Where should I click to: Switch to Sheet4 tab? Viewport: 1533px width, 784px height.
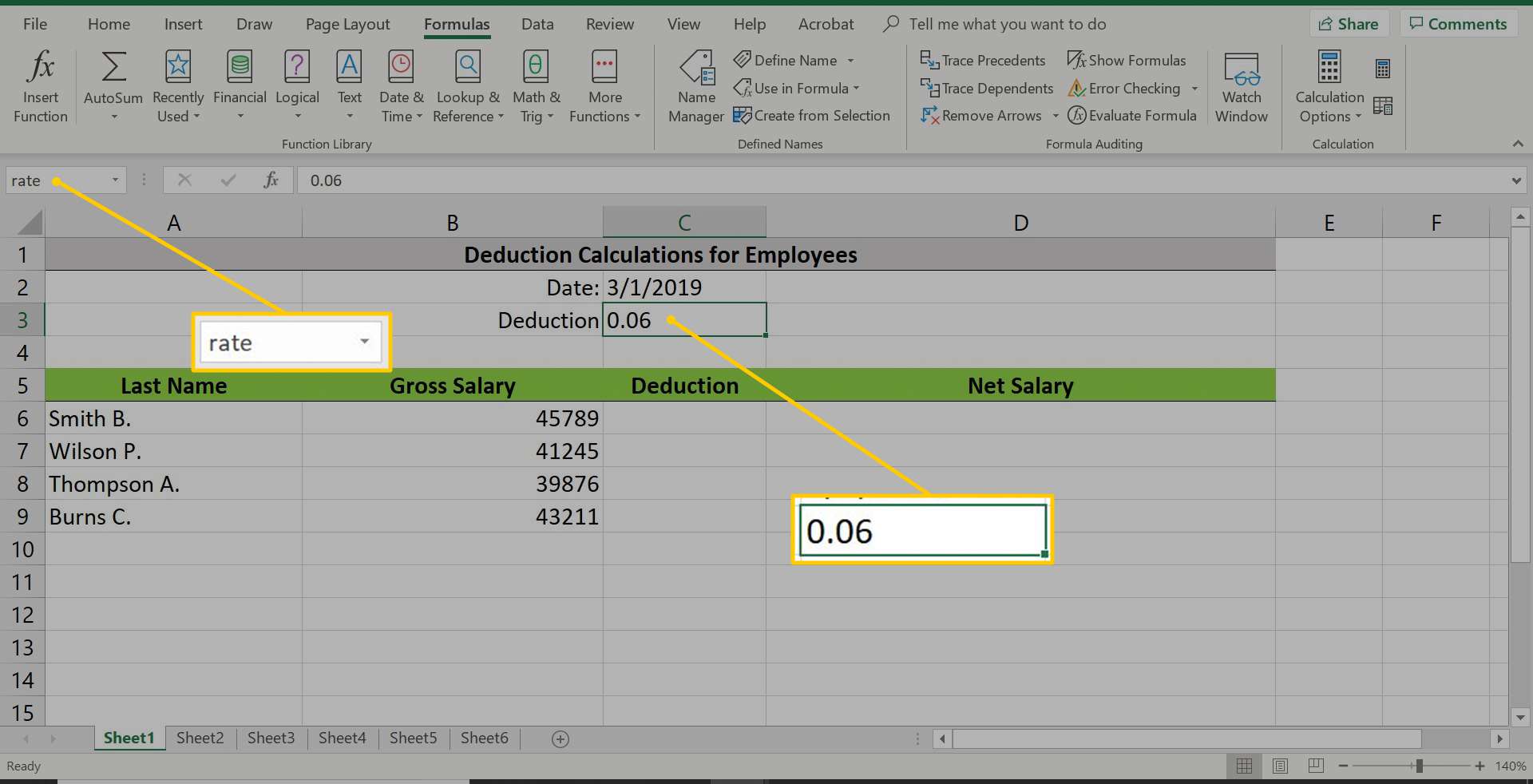pyautogui.click(x=342, y=738)
